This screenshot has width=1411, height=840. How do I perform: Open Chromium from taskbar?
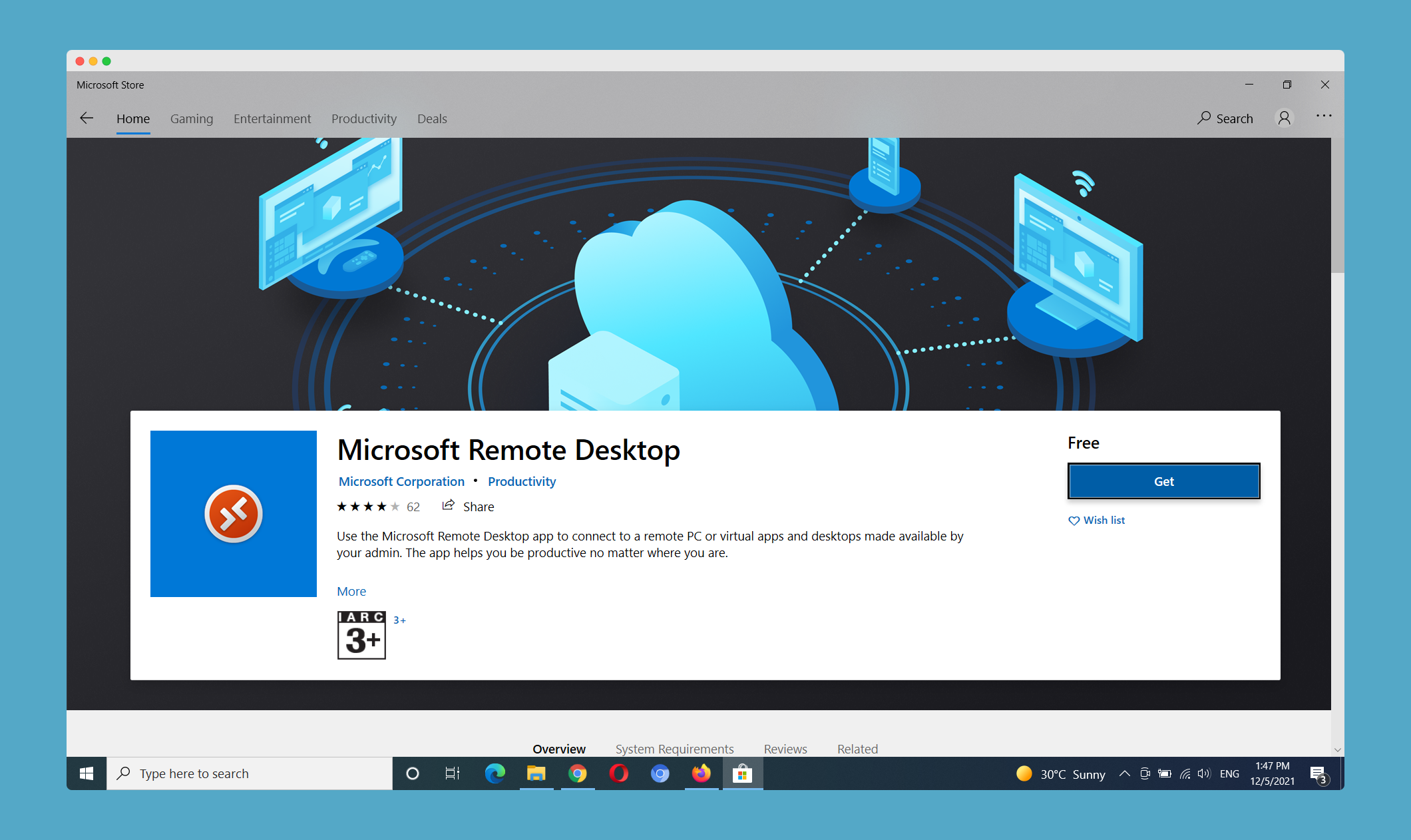coord(660,773)
